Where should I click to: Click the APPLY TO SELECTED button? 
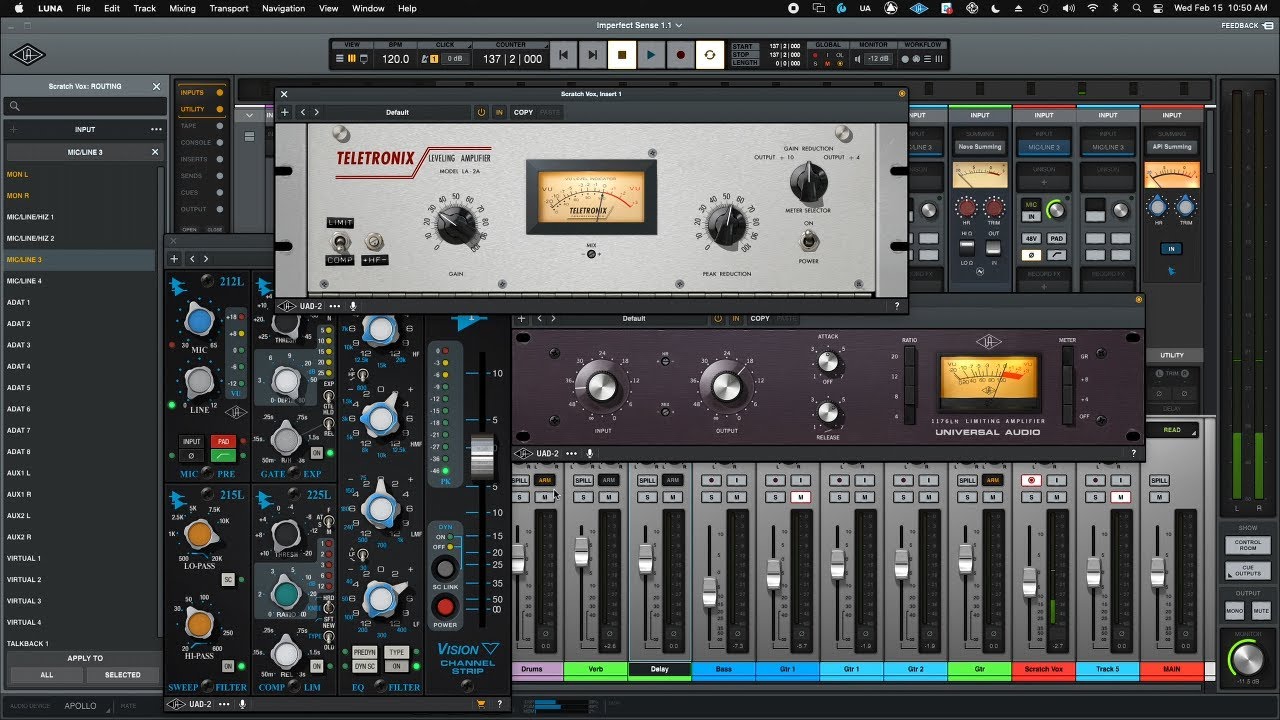(x=123, y=675)
